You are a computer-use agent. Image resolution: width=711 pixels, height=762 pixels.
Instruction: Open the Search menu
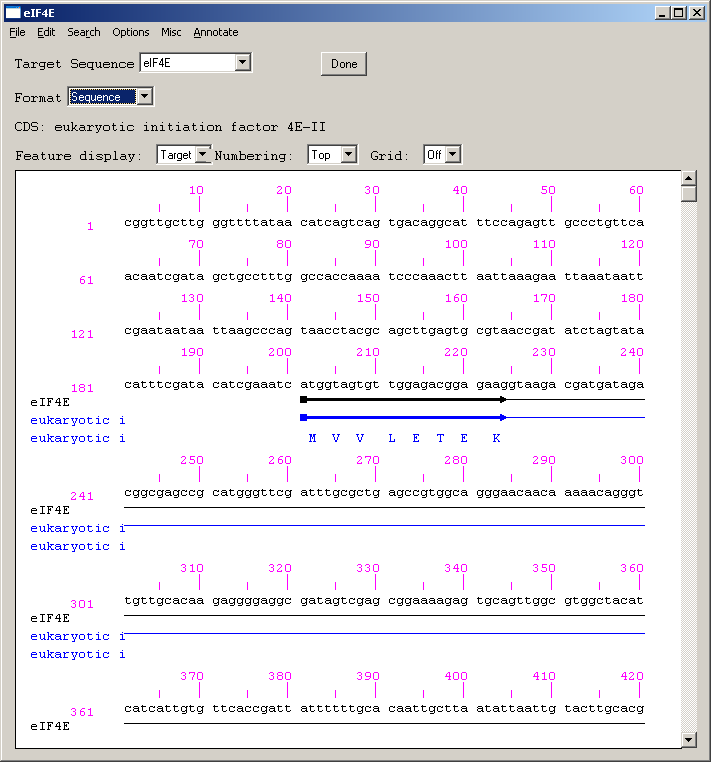point(84,32)
